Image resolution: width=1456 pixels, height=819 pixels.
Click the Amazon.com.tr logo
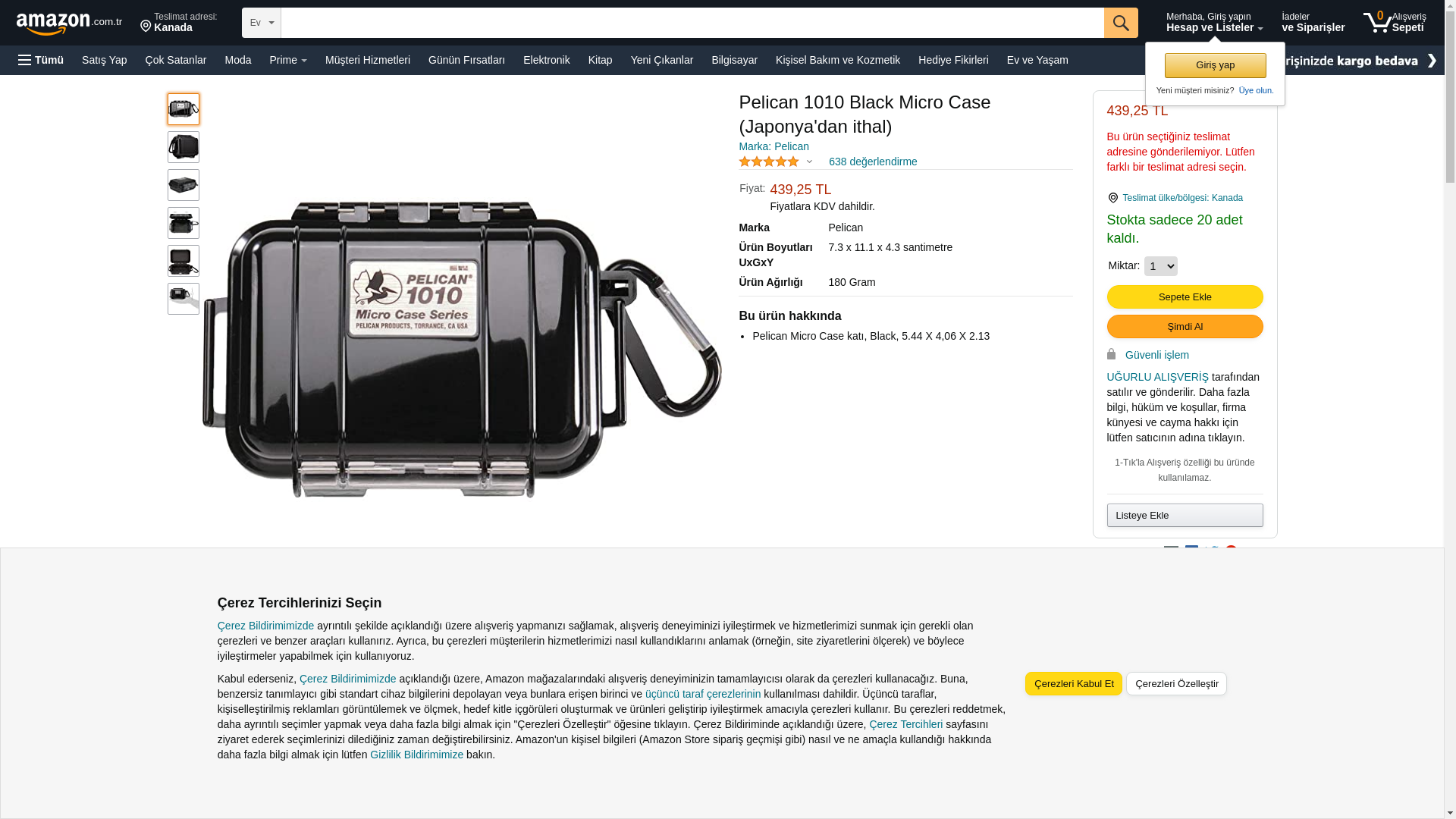point(69,23)
